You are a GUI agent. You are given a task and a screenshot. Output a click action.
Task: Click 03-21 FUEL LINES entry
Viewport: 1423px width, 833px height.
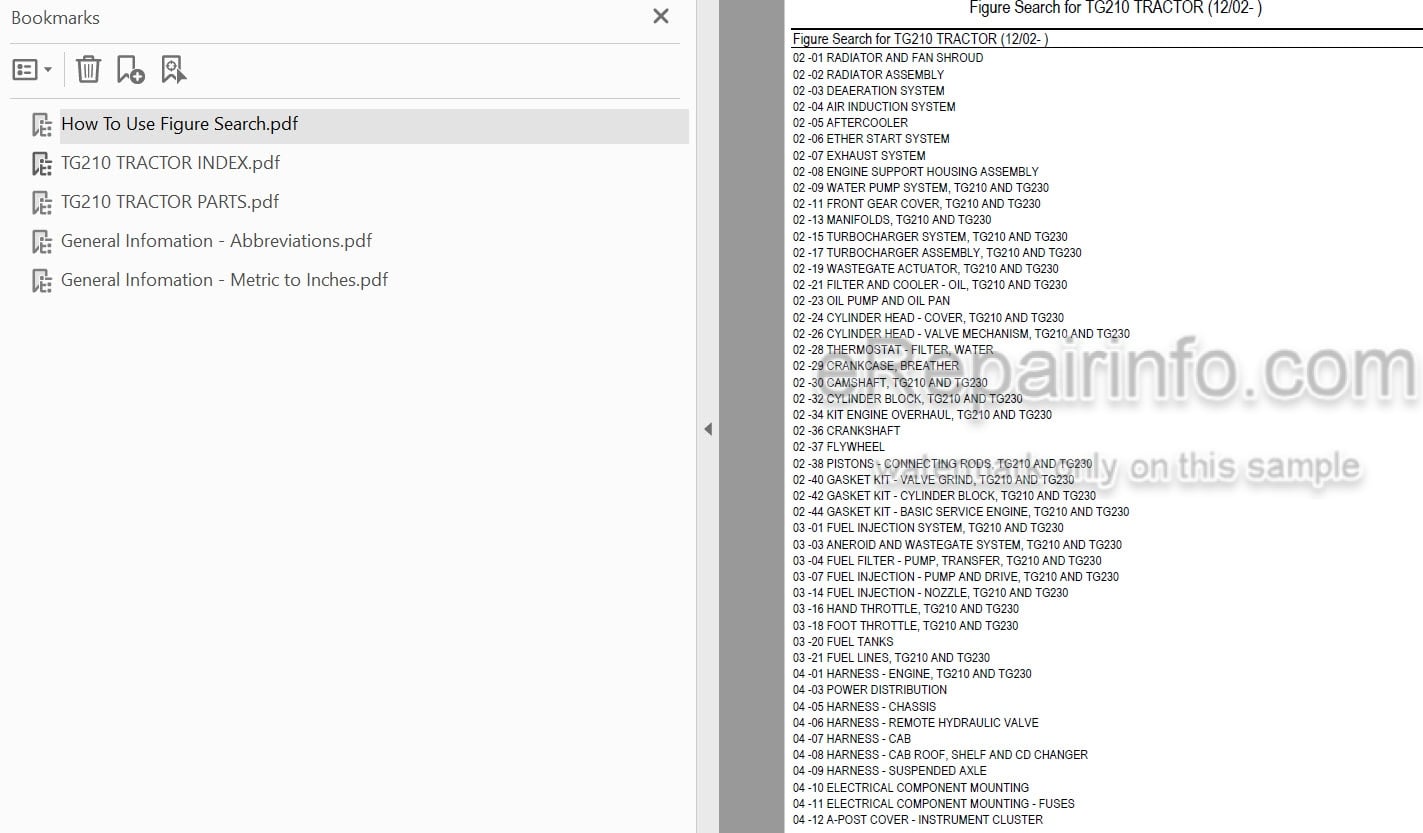pos(891,658)
